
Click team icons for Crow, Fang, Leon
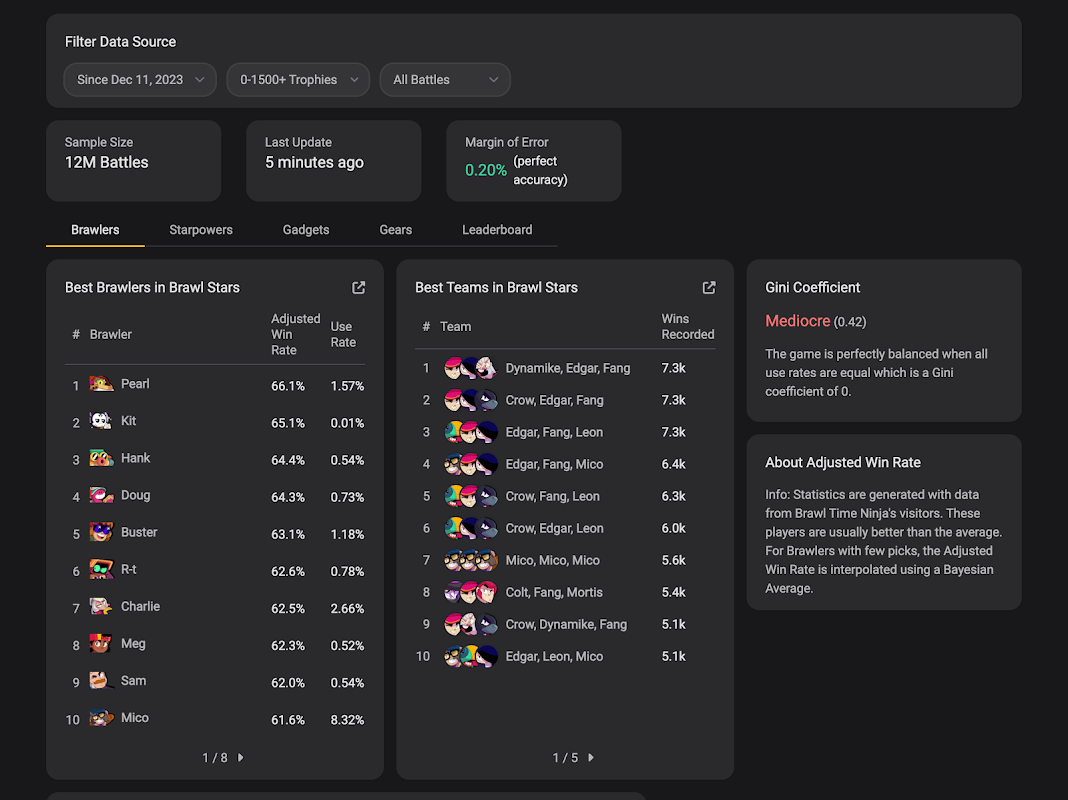click(471, 496)
